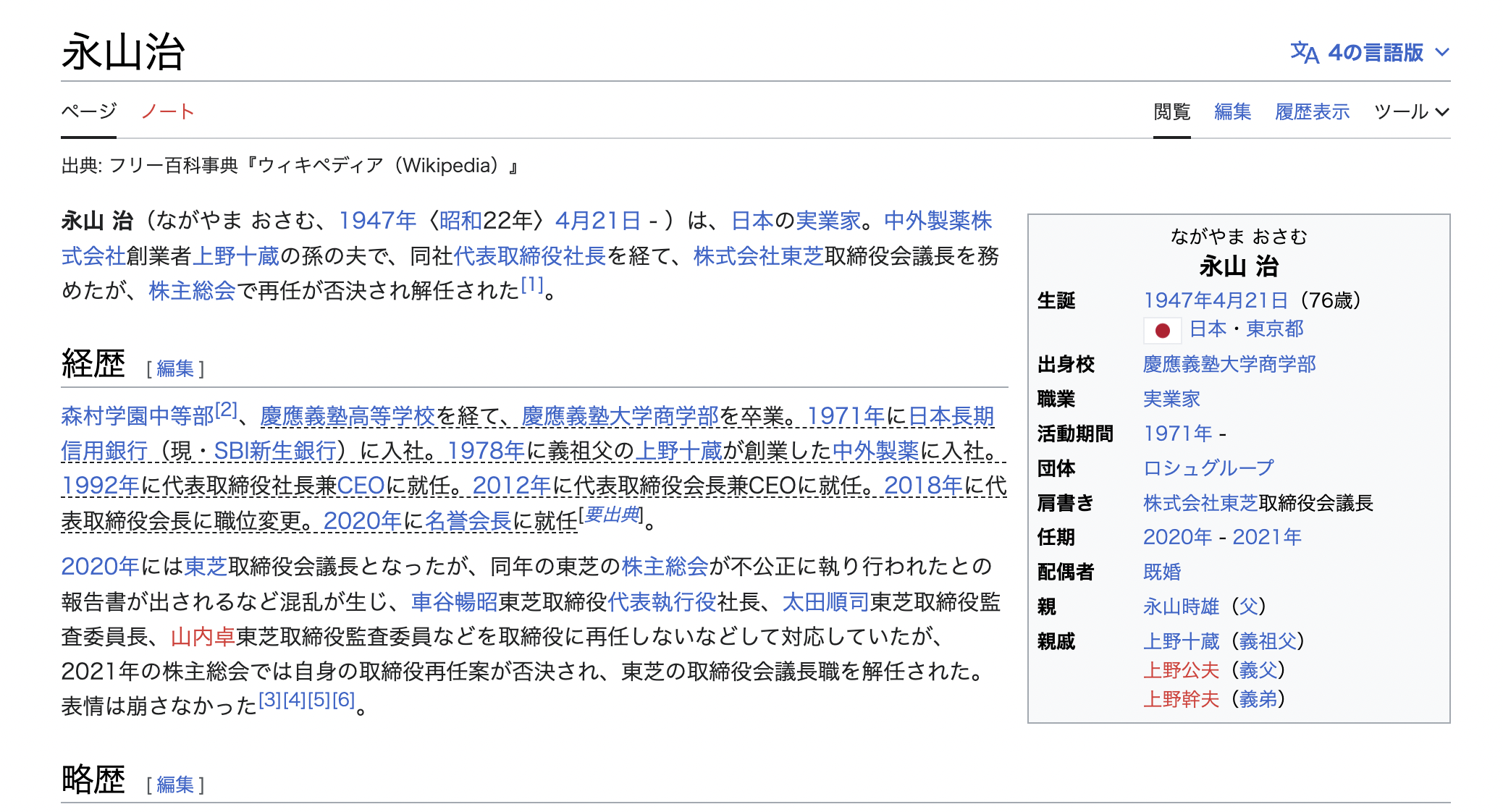Image resolution: width=1503 pixels, height=812 pixels.
Task: Switch to the ノート tab
Action: pos(167,111)
